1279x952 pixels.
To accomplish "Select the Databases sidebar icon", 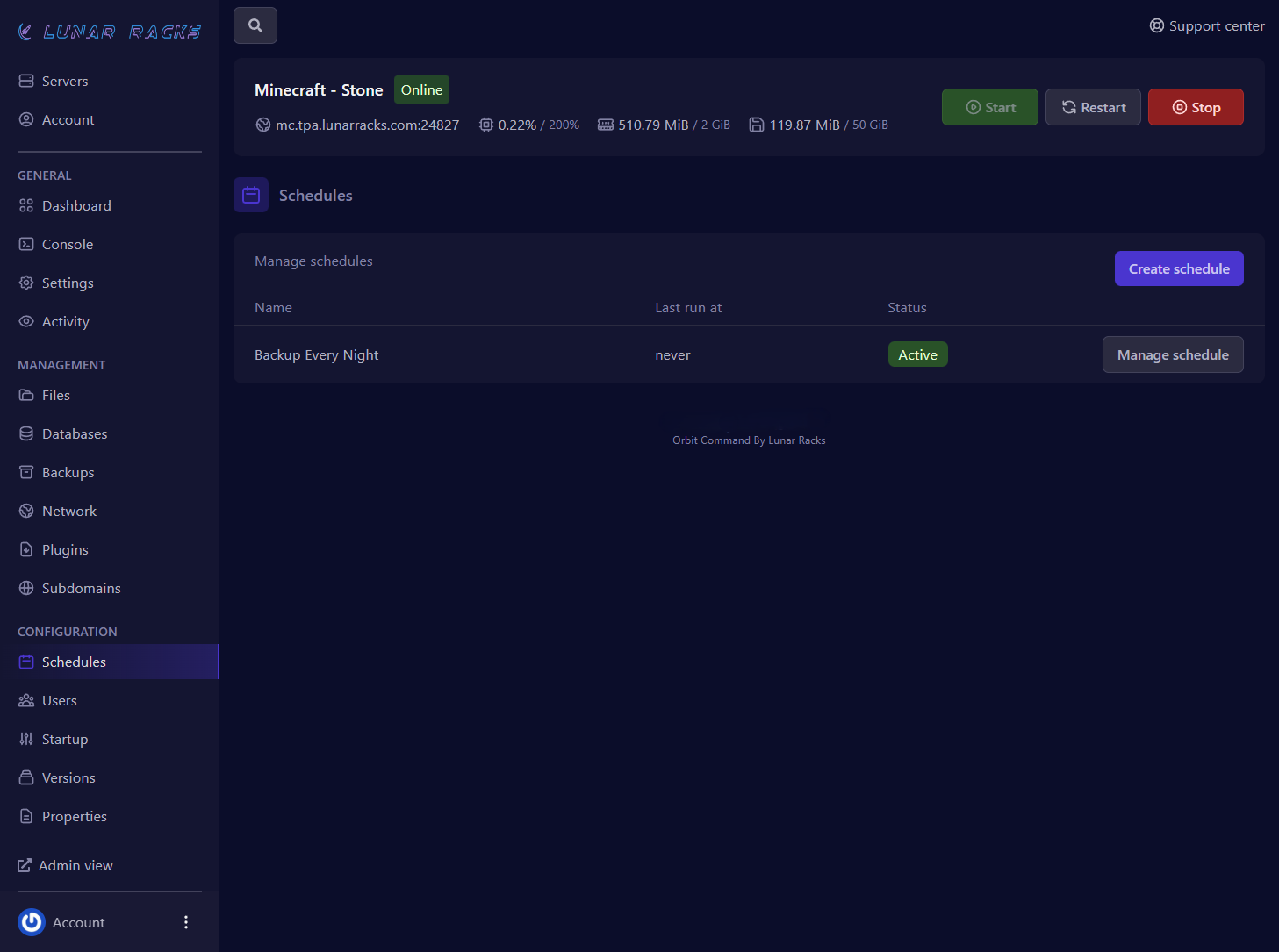I will click(26, 434).
